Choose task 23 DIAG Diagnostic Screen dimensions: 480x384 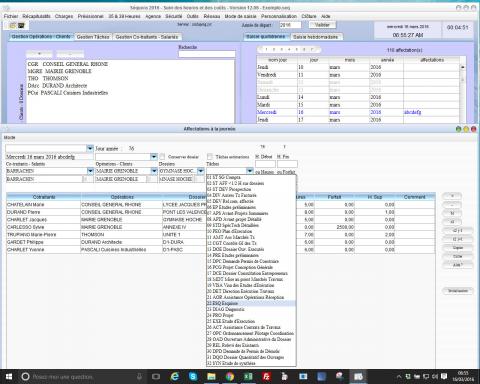click(251, 309)
